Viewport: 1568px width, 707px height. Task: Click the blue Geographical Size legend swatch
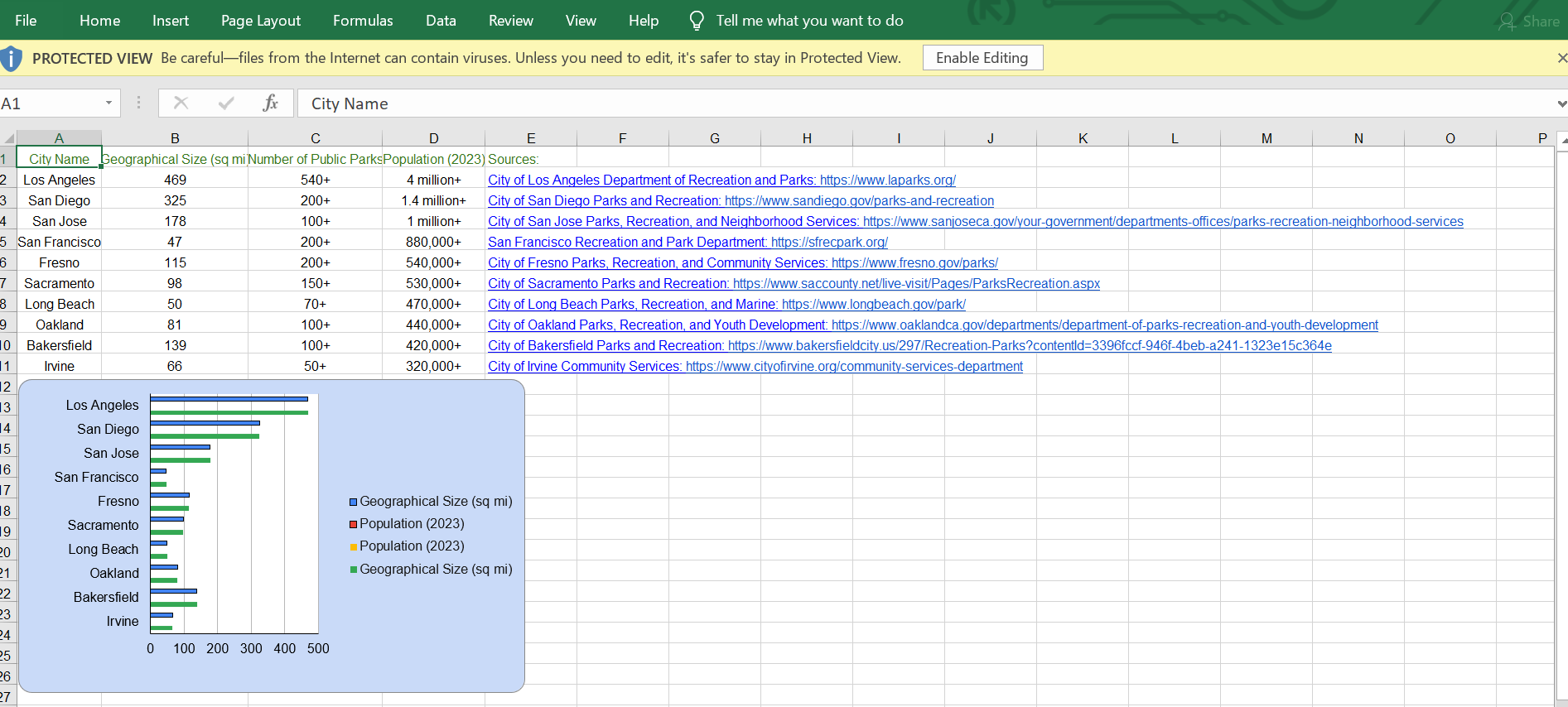click(354, 502)
